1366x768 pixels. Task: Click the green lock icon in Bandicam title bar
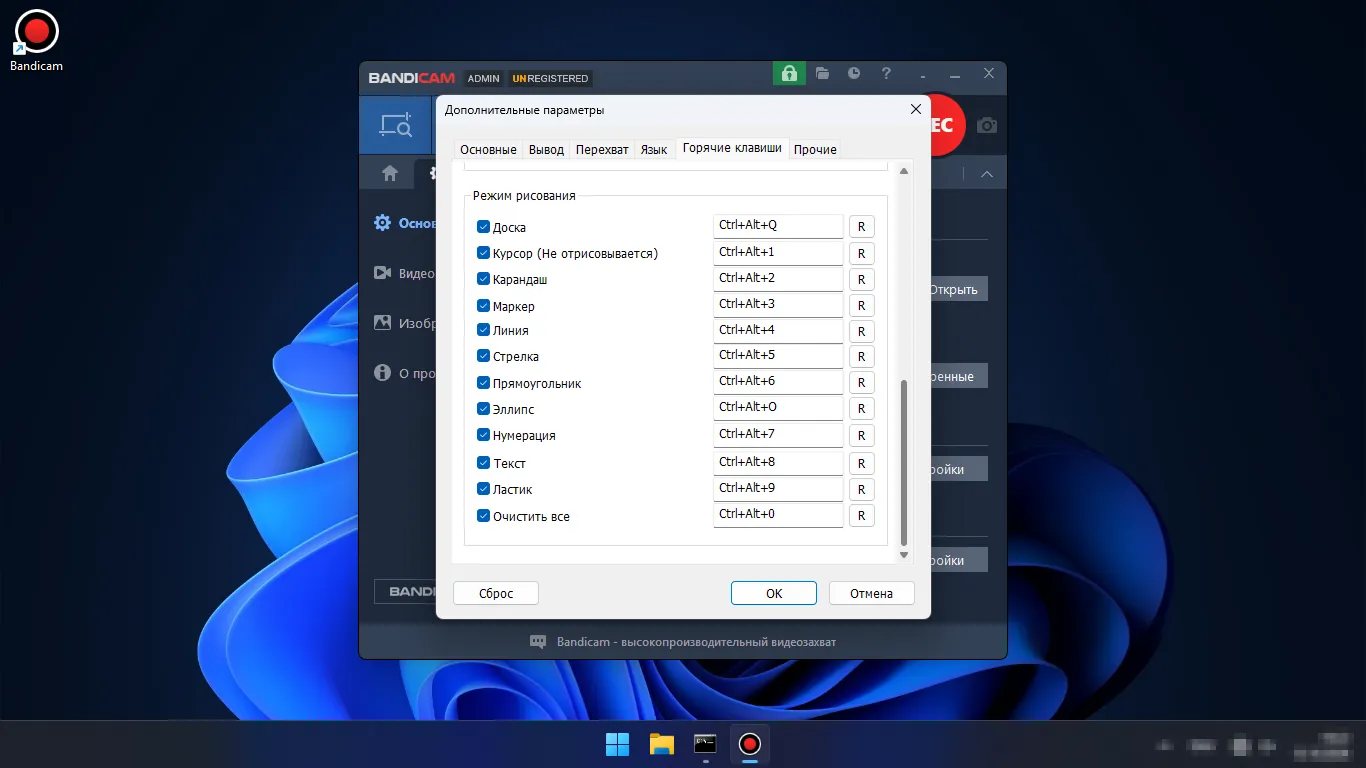tap(789, 74)
